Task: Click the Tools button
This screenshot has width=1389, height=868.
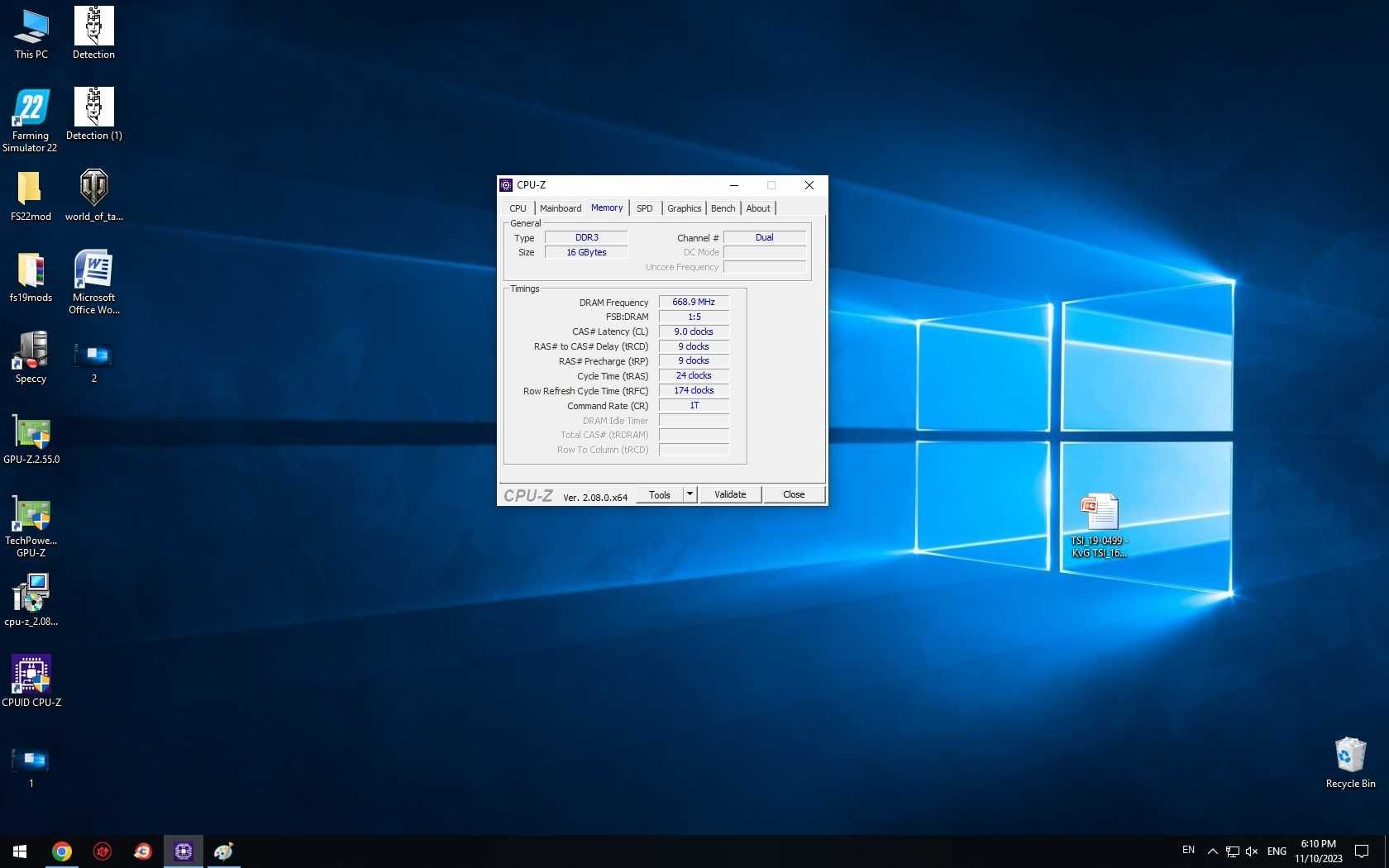Action: pos(660,494)
